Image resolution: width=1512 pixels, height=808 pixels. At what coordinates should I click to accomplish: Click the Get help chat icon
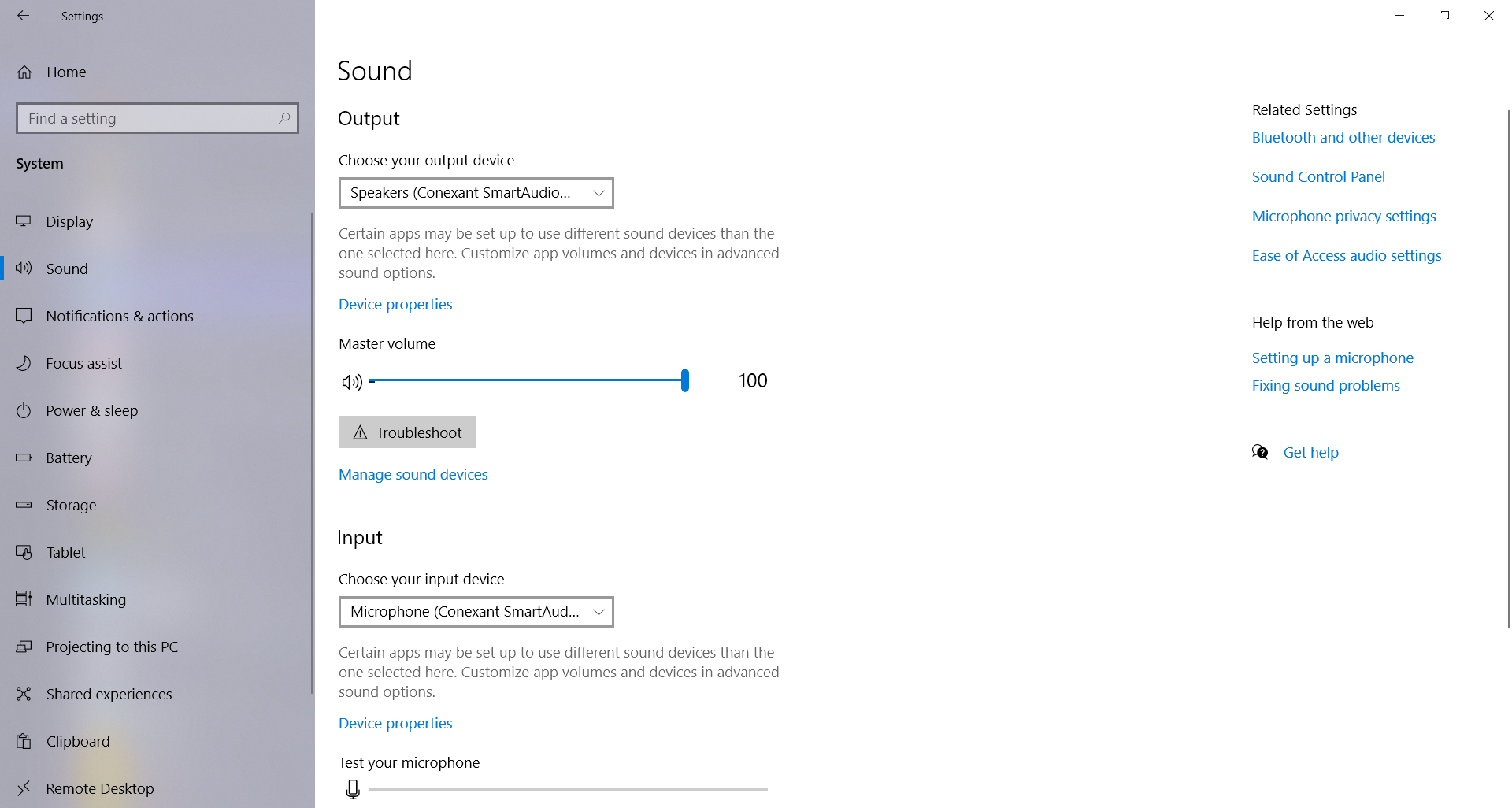point(1260,451)
